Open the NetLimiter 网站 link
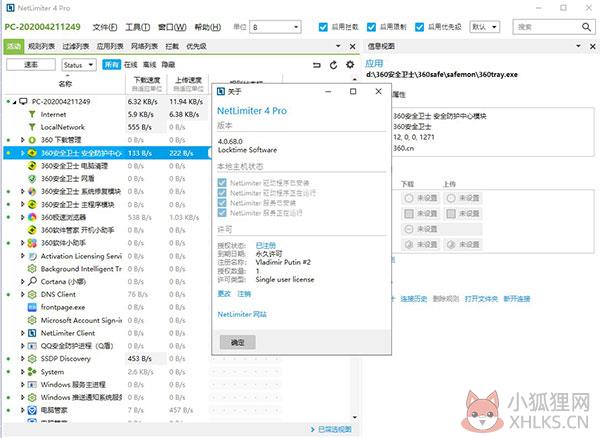600x438 pixels. coord(242,314)
